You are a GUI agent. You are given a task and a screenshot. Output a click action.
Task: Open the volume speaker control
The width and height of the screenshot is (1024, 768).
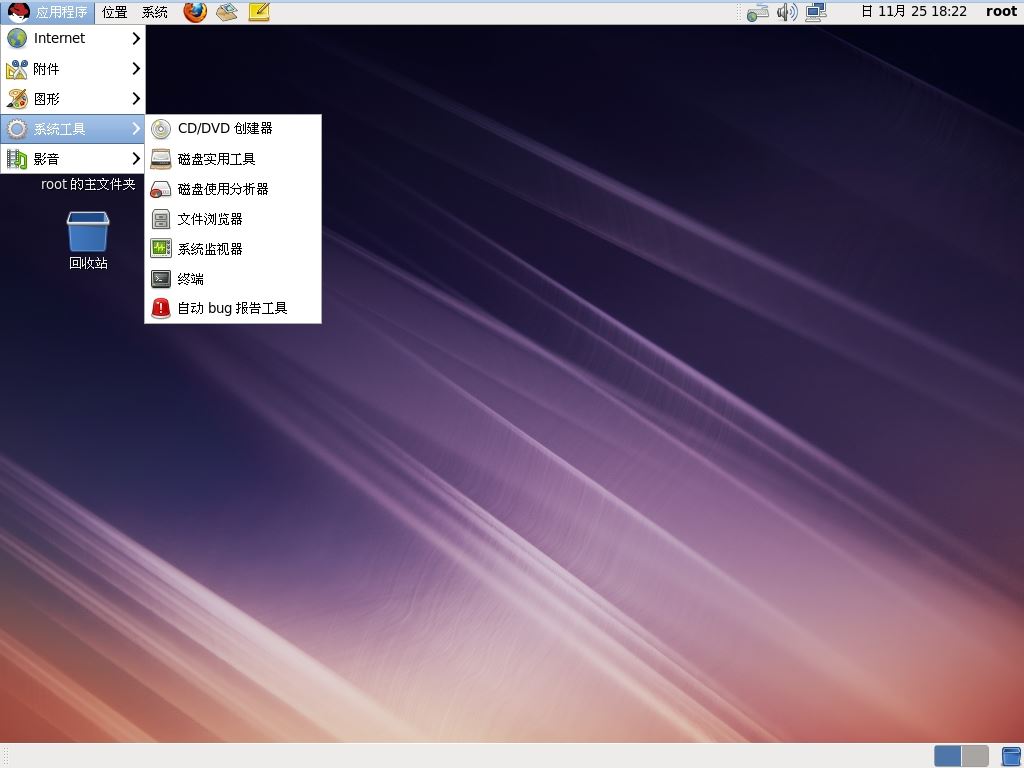coord(787,12)
